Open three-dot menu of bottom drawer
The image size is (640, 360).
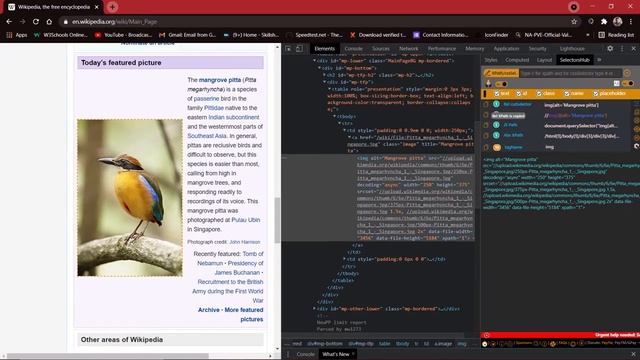(288, 354)
